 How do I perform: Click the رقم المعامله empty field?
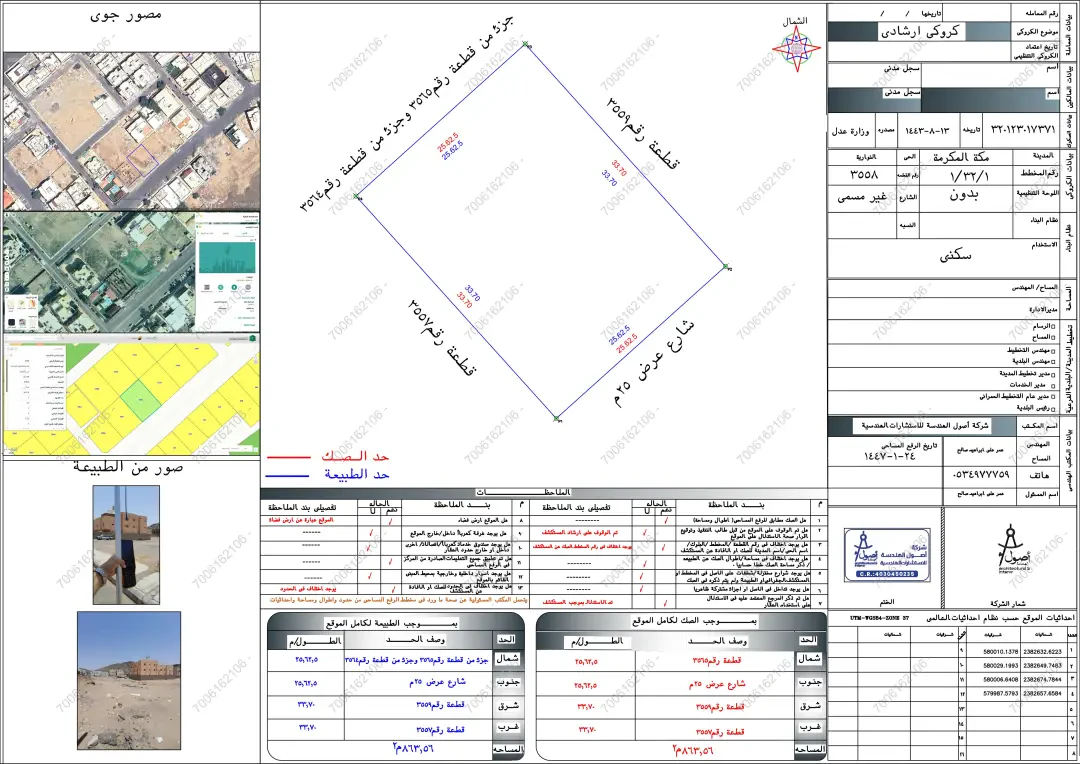976,13
